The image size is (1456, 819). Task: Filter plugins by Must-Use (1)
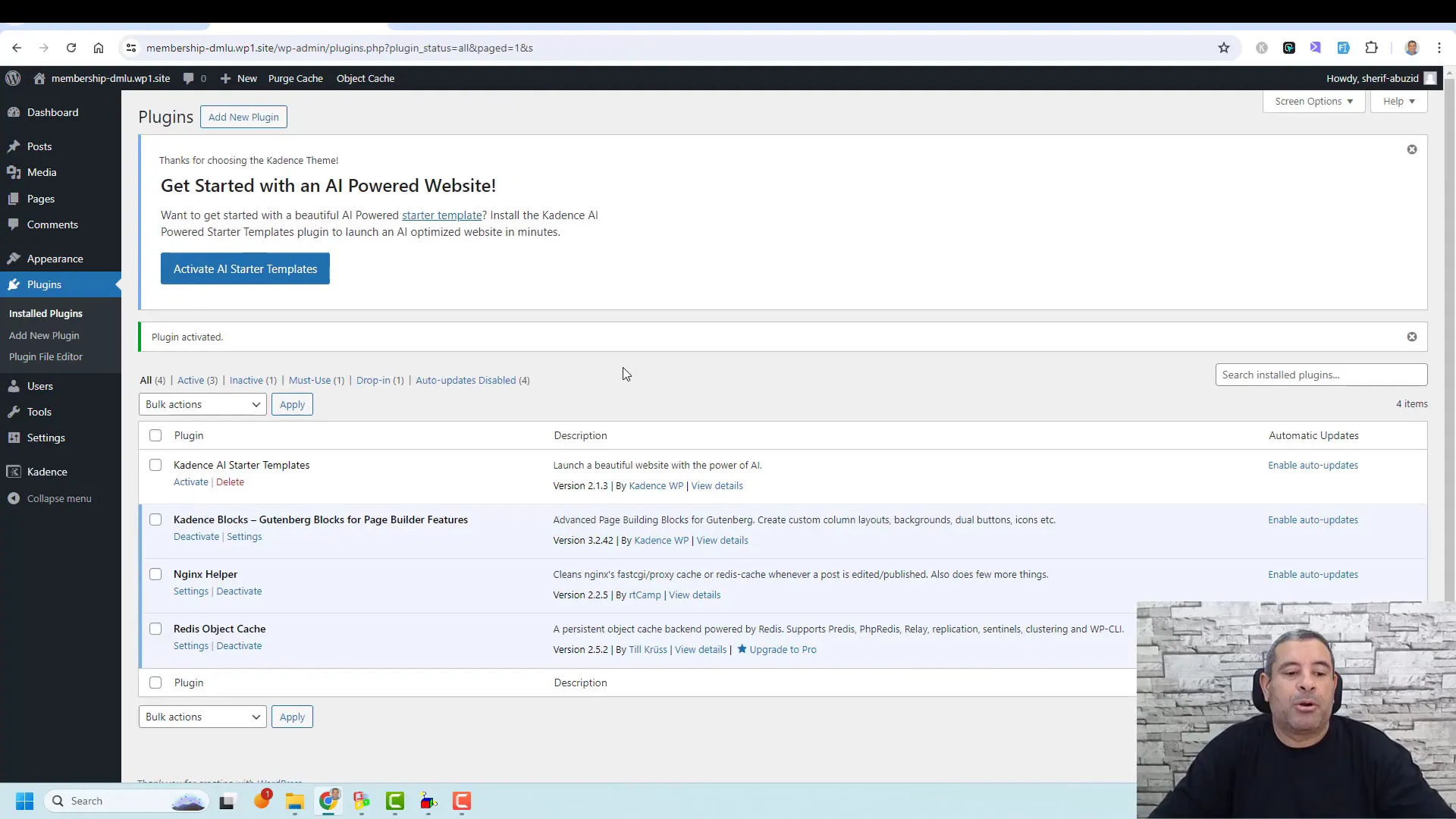(x=316, y=380)
